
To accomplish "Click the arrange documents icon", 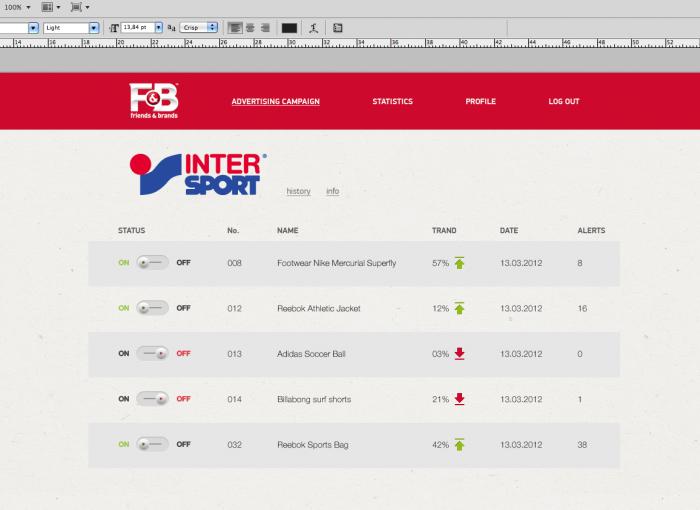I will click(47, 7).
